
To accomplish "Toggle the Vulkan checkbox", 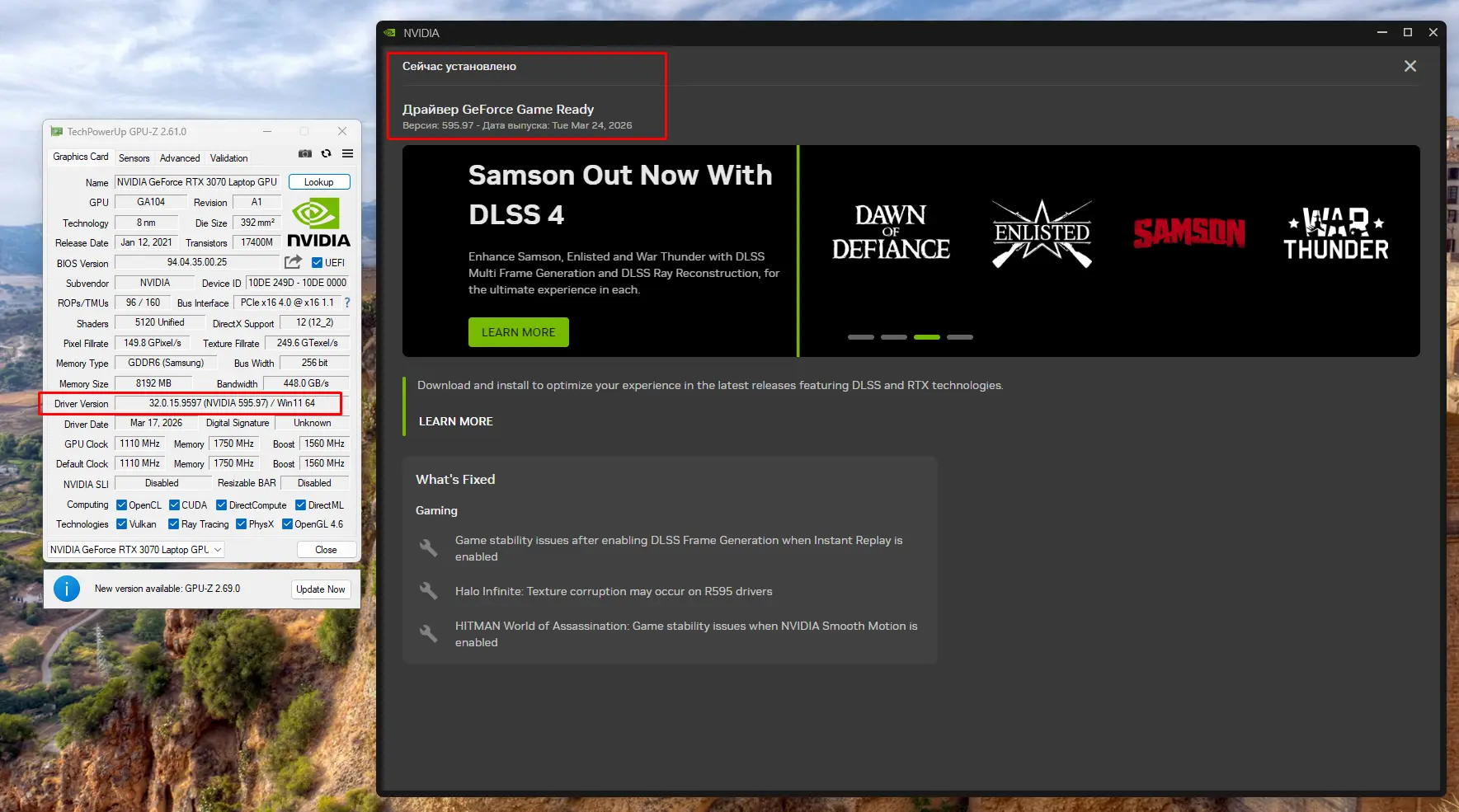I will (x=122, y=524).
